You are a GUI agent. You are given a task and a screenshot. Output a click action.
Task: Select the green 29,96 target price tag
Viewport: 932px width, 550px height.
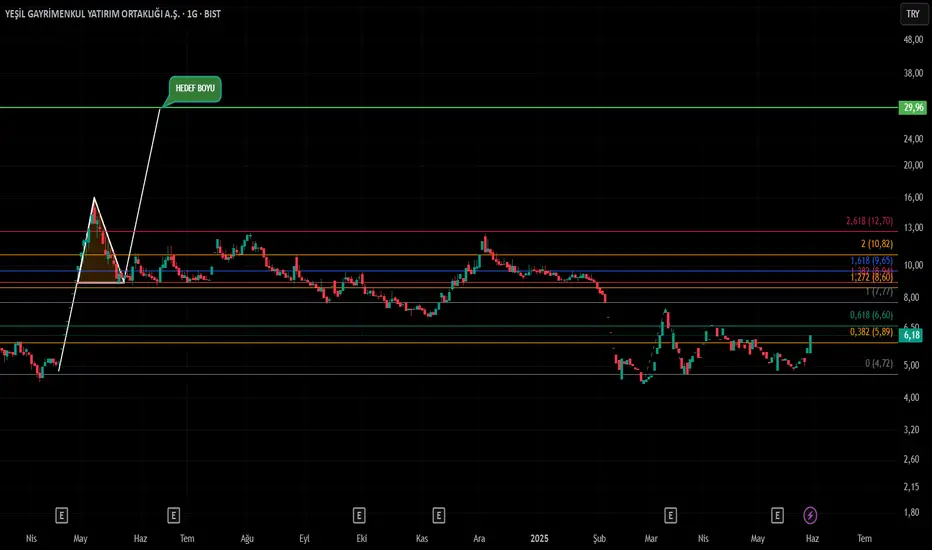click(x=913, y=108)
